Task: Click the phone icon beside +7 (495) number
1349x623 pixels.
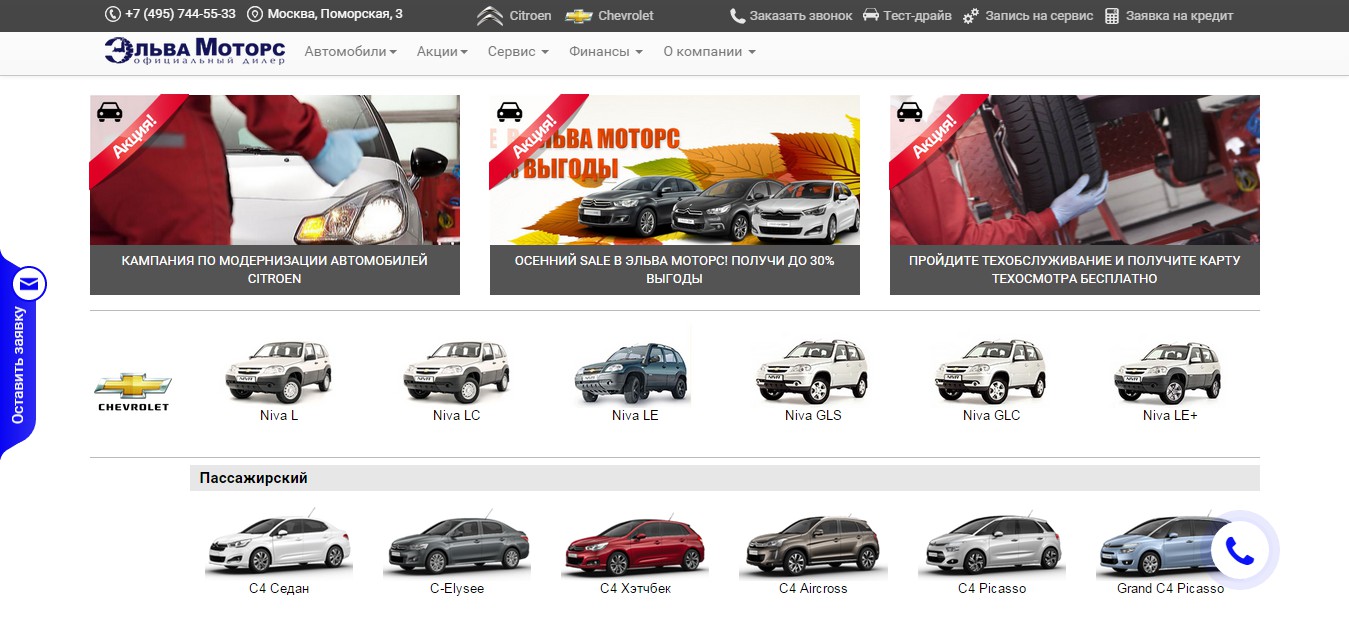Action: click(112, 14)
